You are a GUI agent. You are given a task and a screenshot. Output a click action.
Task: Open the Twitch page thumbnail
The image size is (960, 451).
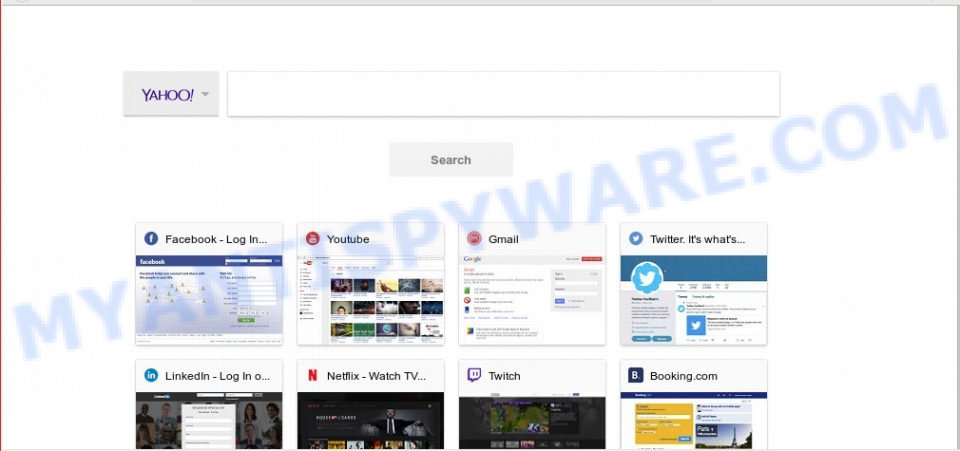point(532,420)
